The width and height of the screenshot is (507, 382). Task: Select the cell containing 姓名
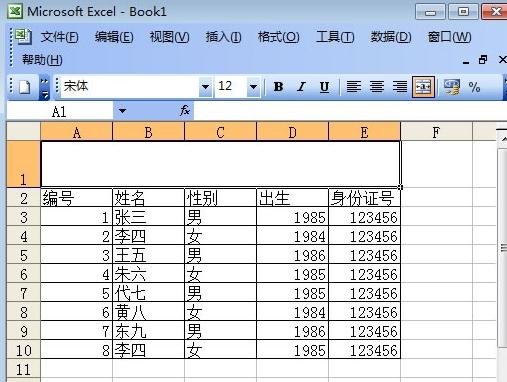click(149, 198)
